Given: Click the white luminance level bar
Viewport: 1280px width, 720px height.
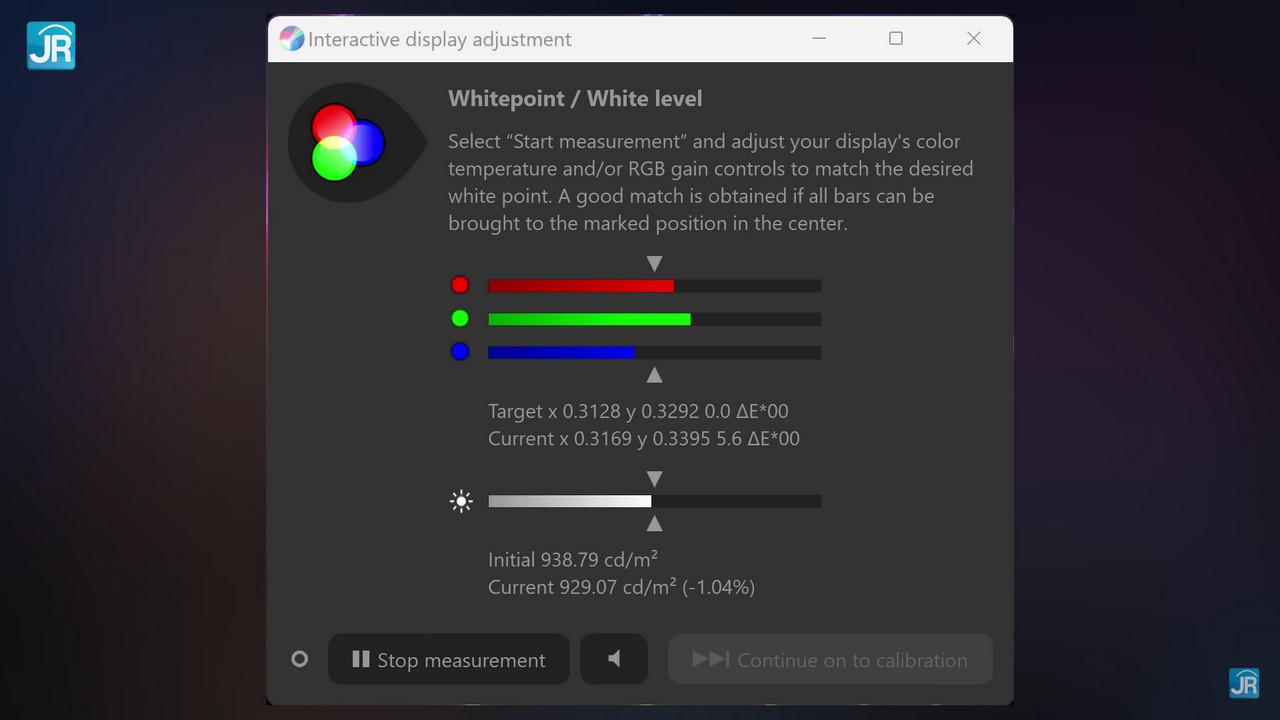Looking at the screenshot, I should point(654,501).
